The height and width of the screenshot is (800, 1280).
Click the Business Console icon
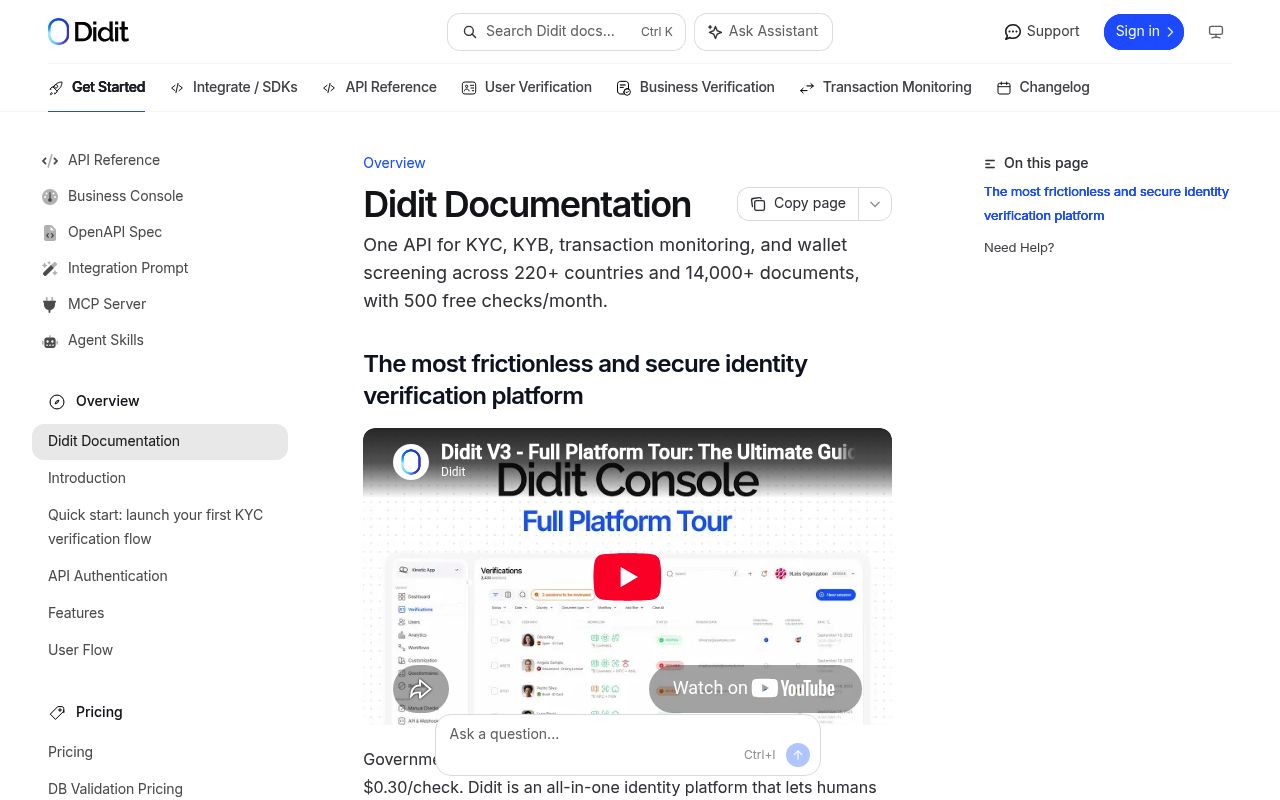(x=50, y=197)
